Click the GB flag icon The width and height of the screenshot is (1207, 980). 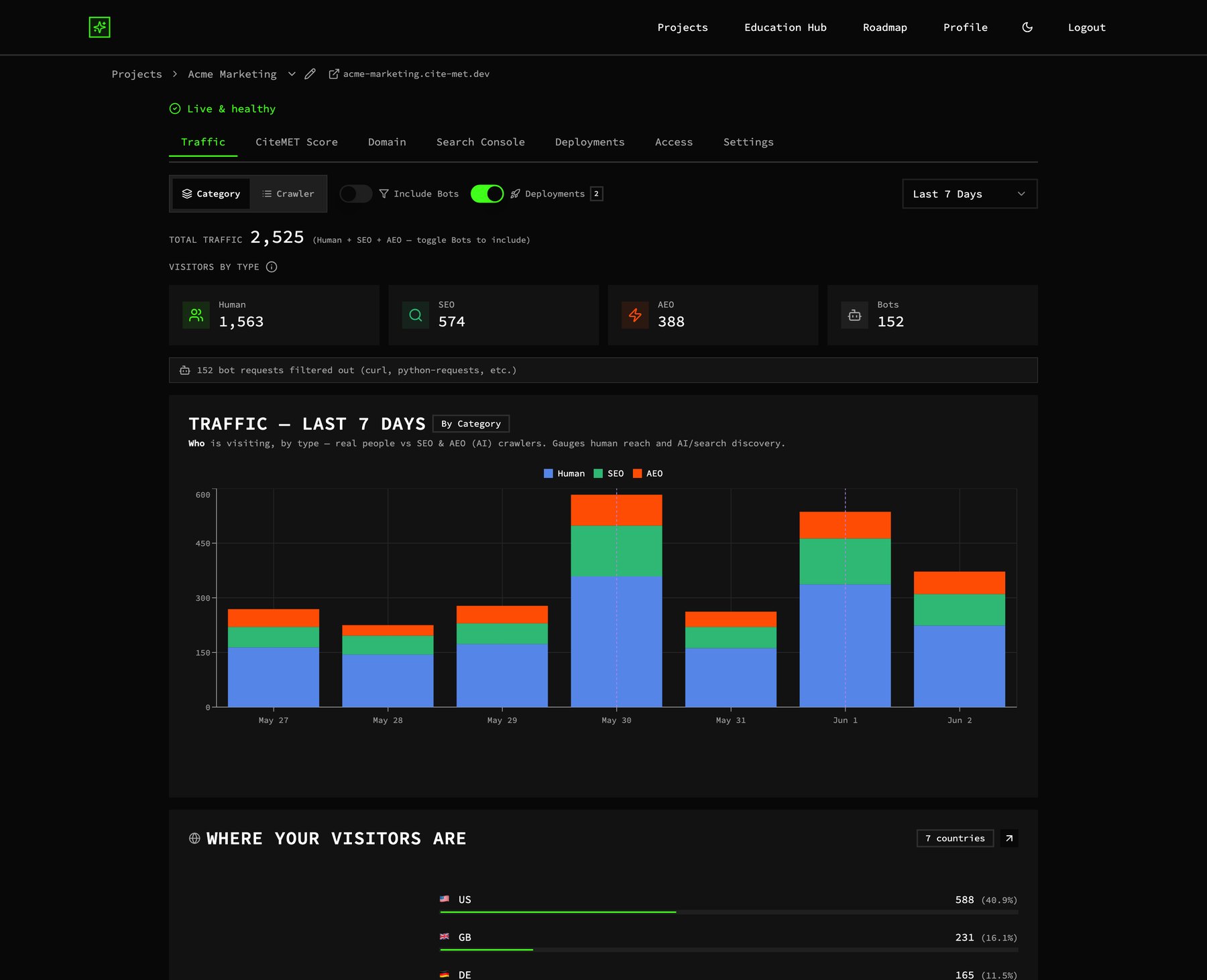click(444, 936)
